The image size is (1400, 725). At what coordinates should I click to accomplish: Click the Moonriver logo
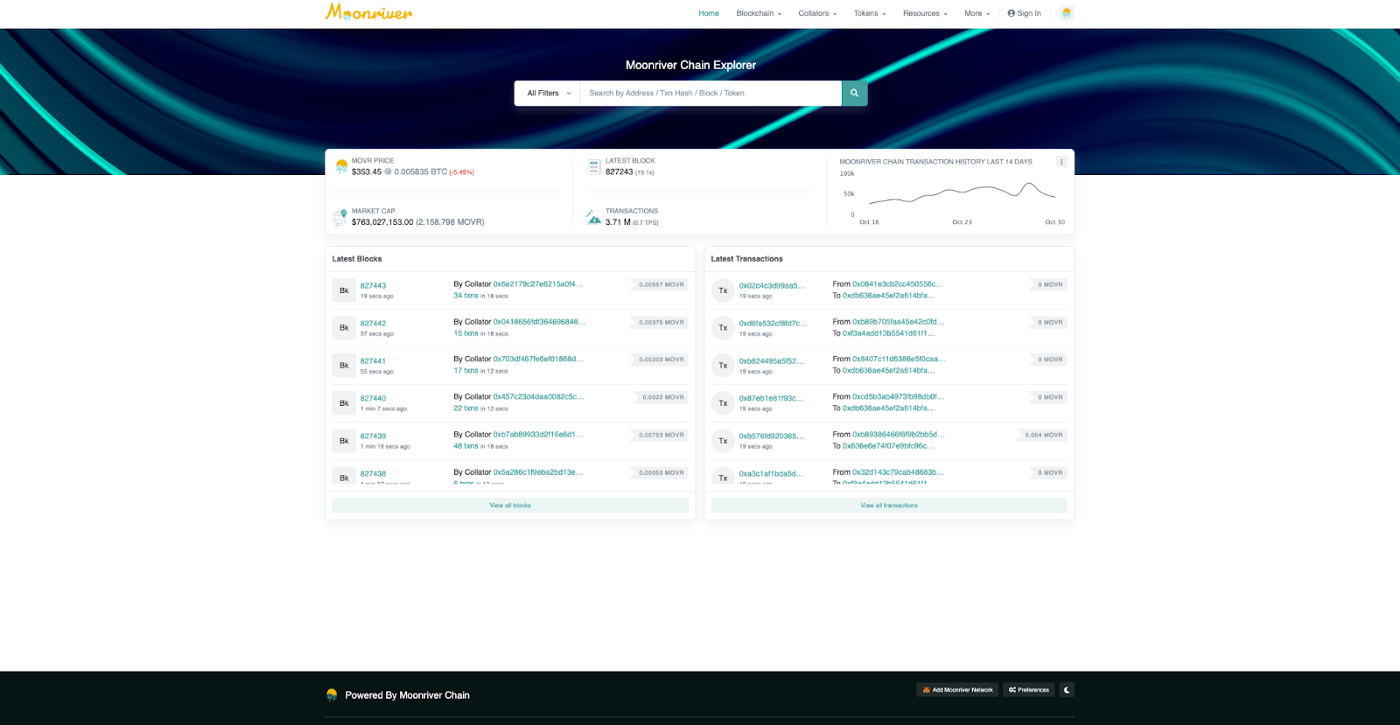pos(368,12)
